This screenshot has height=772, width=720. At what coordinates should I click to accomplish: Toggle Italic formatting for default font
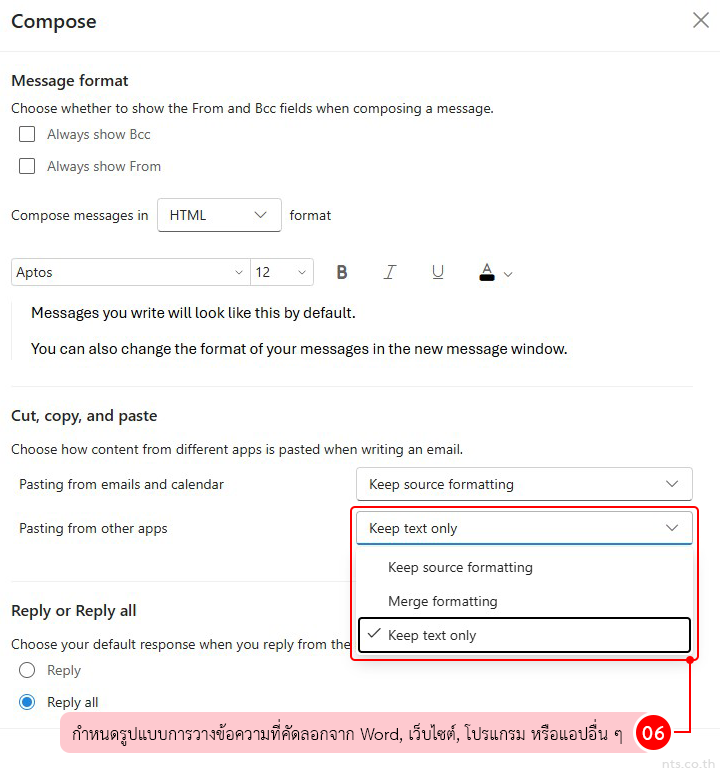pos(390,272)
